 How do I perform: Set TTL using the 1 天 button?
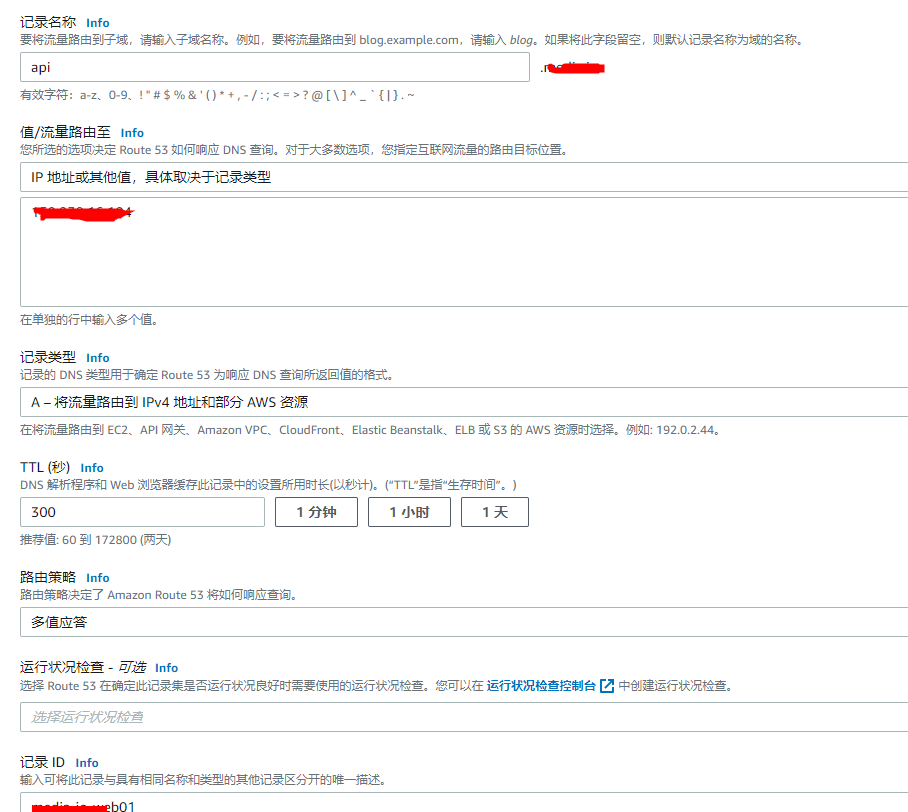coord(494,511)
